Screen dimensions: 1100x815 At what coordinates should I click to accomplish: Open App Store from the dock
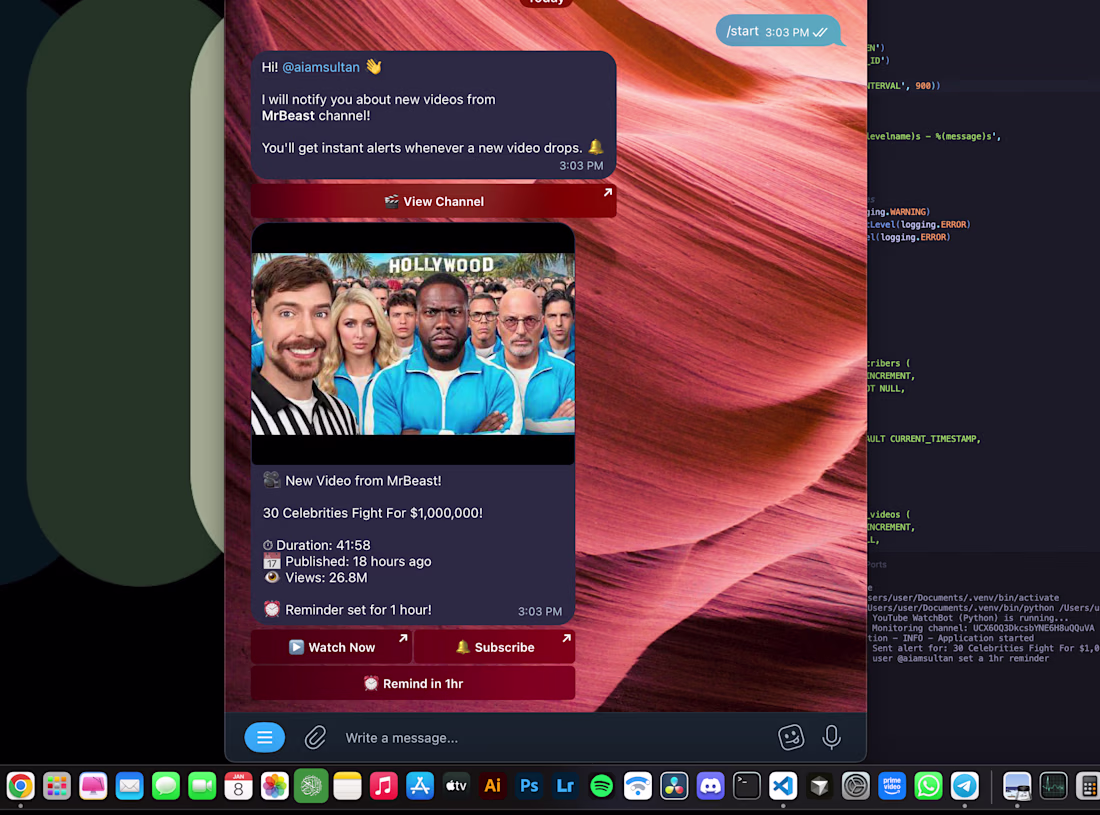(420, 786)
